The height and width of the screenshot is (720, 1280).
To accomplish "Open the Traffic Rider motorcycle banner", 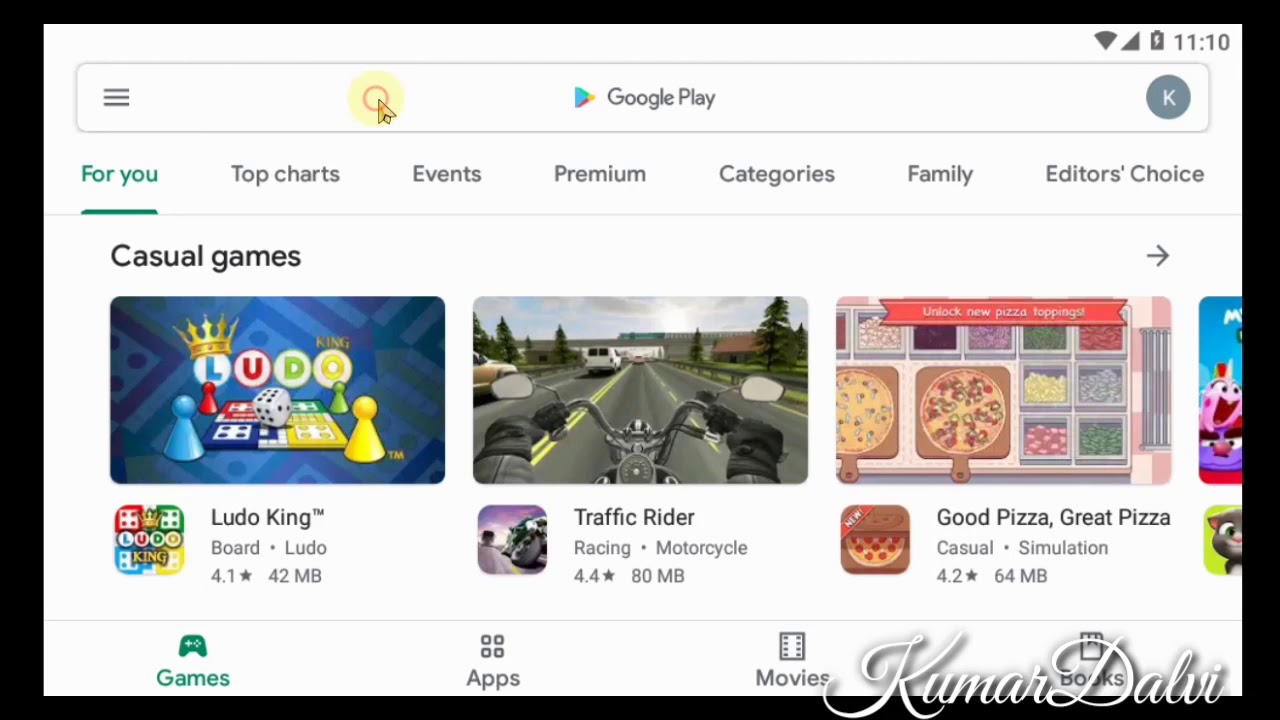I will point(640,390).
